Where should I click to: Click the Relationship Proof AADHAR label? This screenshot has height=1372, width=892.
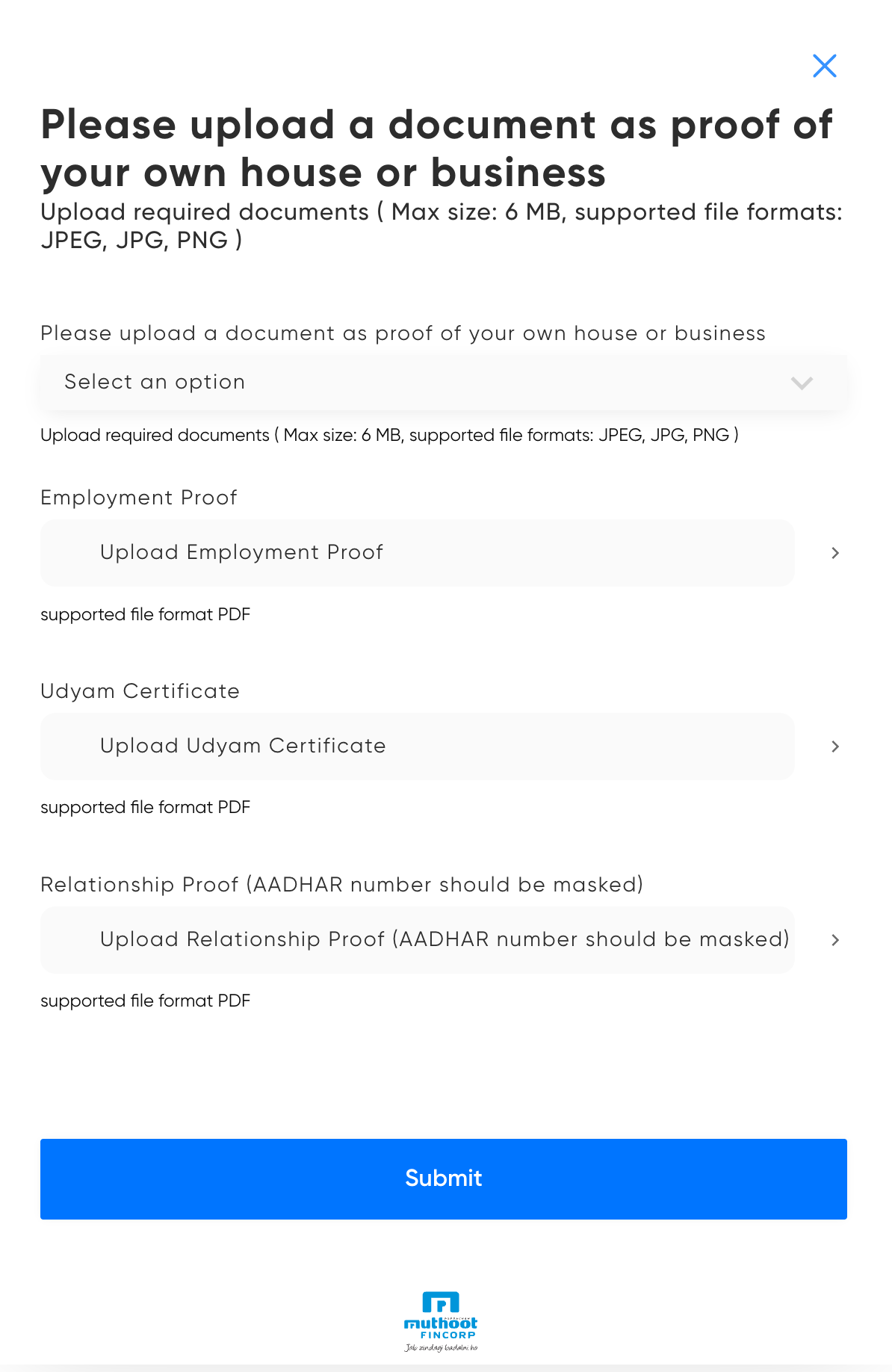coord(342,885)
